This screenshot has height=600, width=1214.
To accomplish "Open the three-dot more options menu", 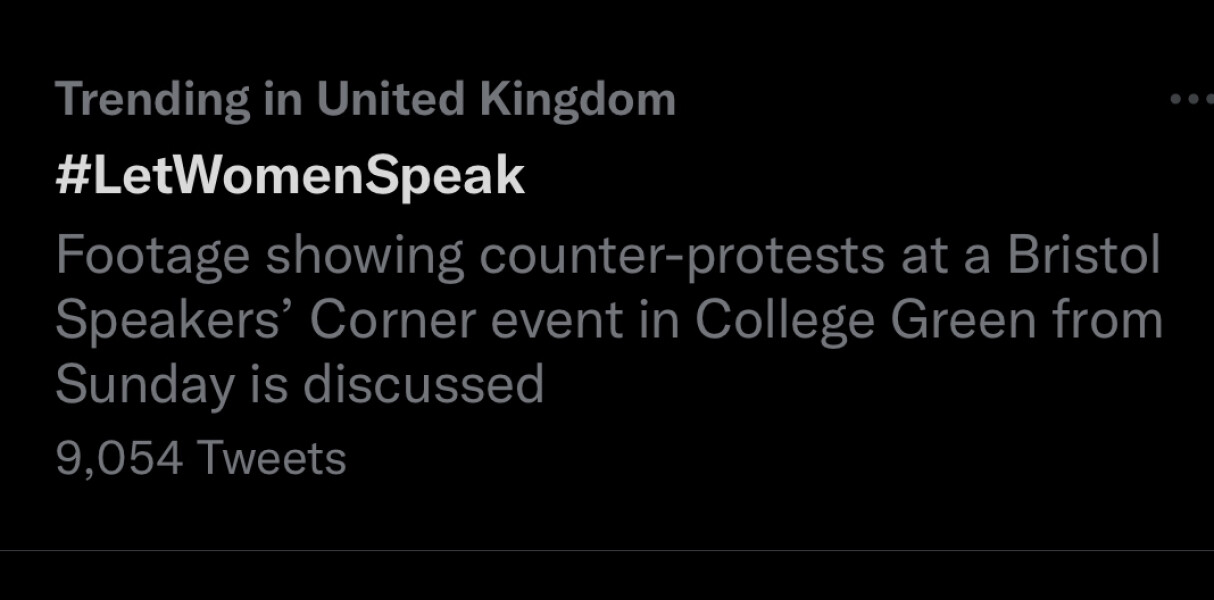I will (1190, 100).
